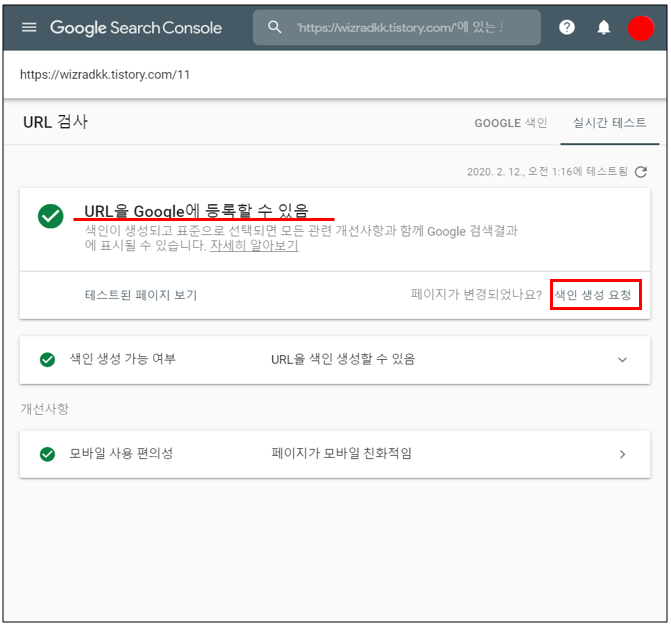Switch to the GOOGLE 색인 tab

pos(511,123)
